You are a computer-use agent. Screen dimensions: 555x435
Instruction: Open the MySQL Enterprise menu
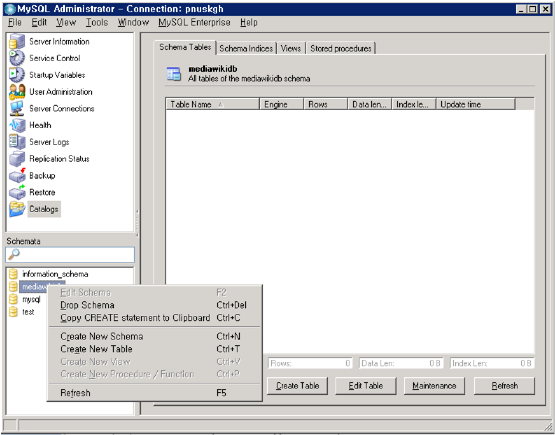pos(194,23)
